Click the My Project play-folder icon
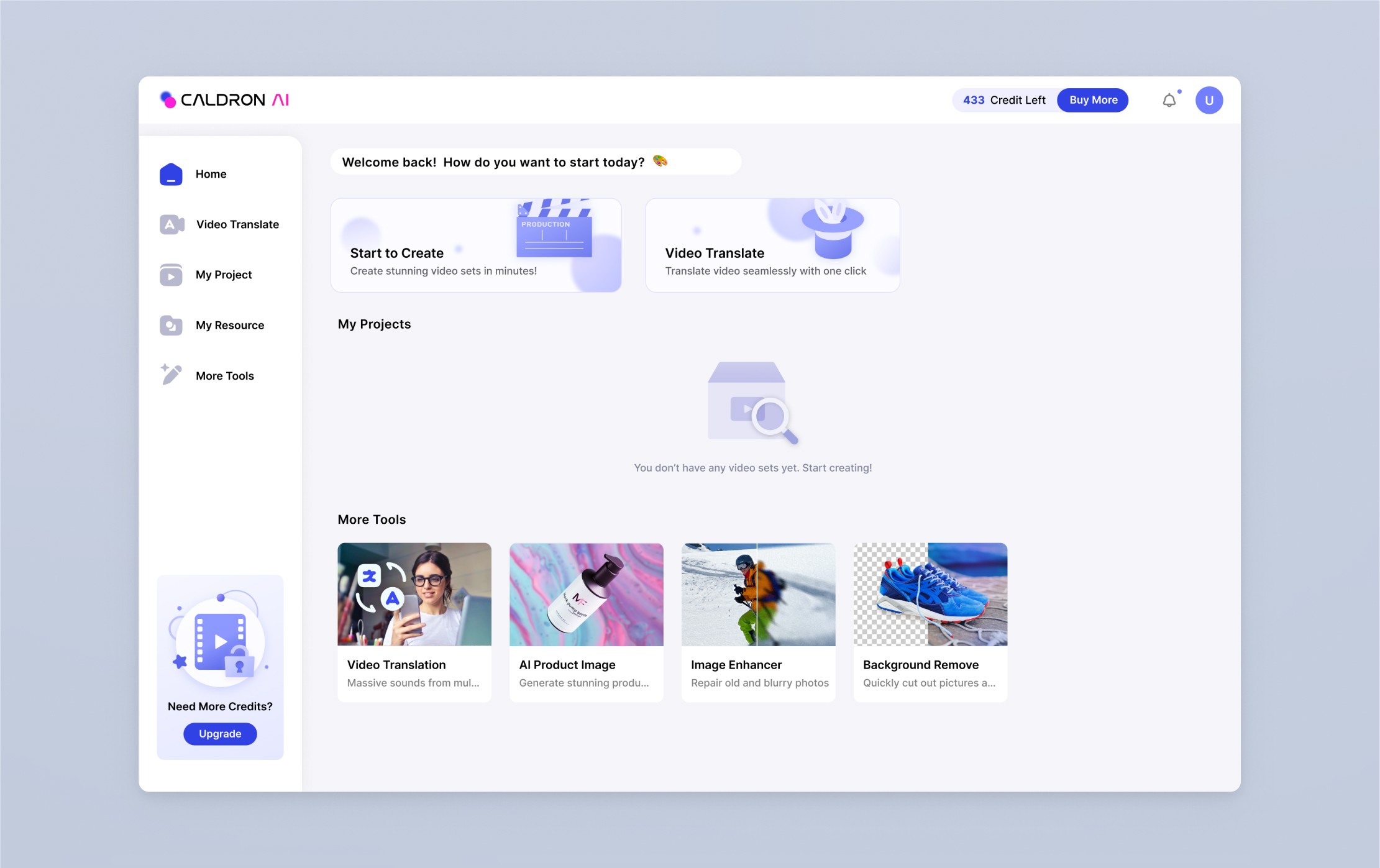The height and width of the screenshot is (868, 1380). (x=171, y=275)
